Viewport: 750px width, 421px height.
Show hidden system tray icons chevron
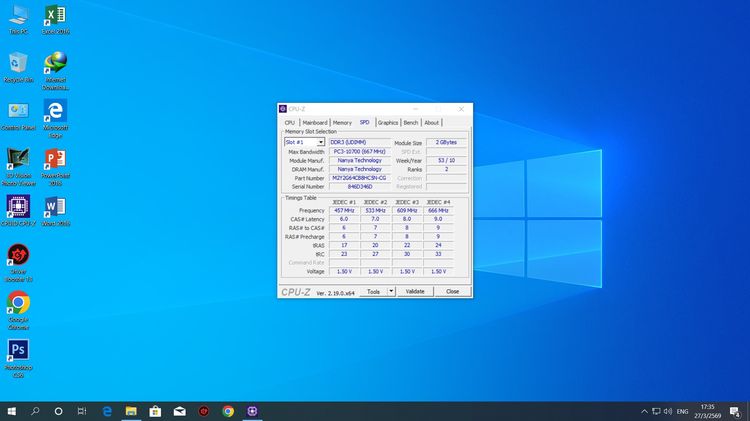click(x=644, y=411)
